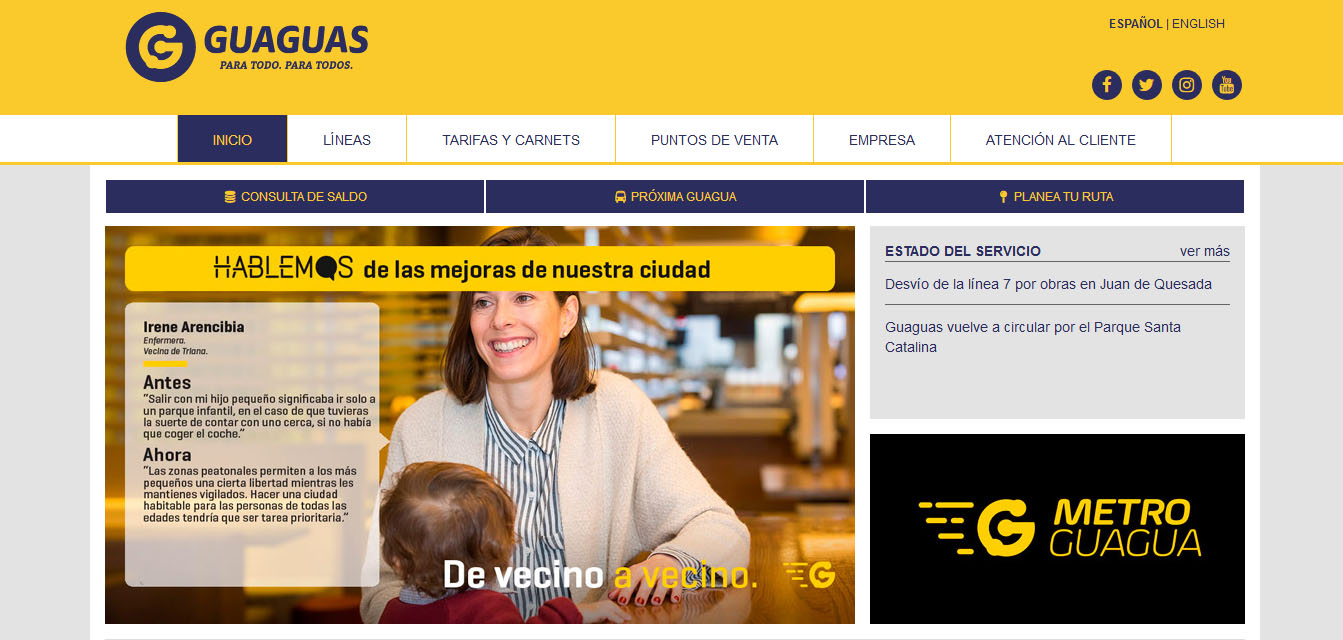
Task: Go to the Inicio menu tab
Action: [232, 139]
